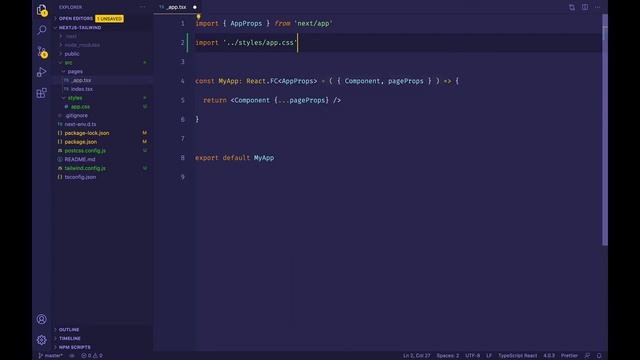Image resolution: width=640 pixels, height=360 pixels.
Task: Click AppProps in the import statement
Action: 246,23
